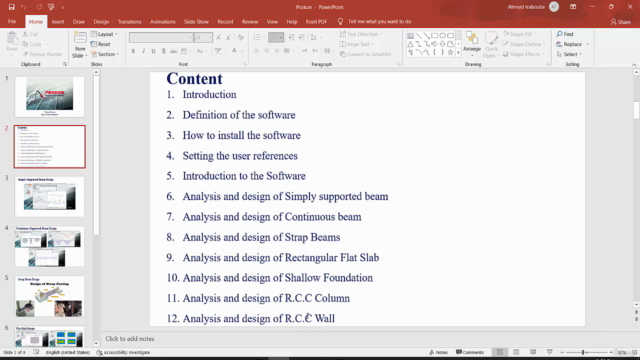Collapse the ribbon with the chevron
The width and height of the screenshot is (640, 360).
[x=634, y=64]
